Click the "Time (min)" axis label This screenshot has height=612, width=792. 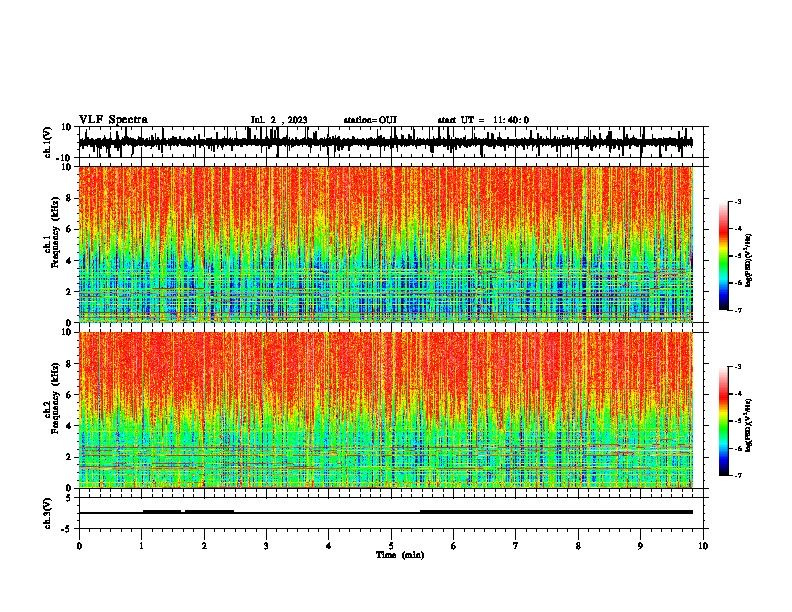400,555
